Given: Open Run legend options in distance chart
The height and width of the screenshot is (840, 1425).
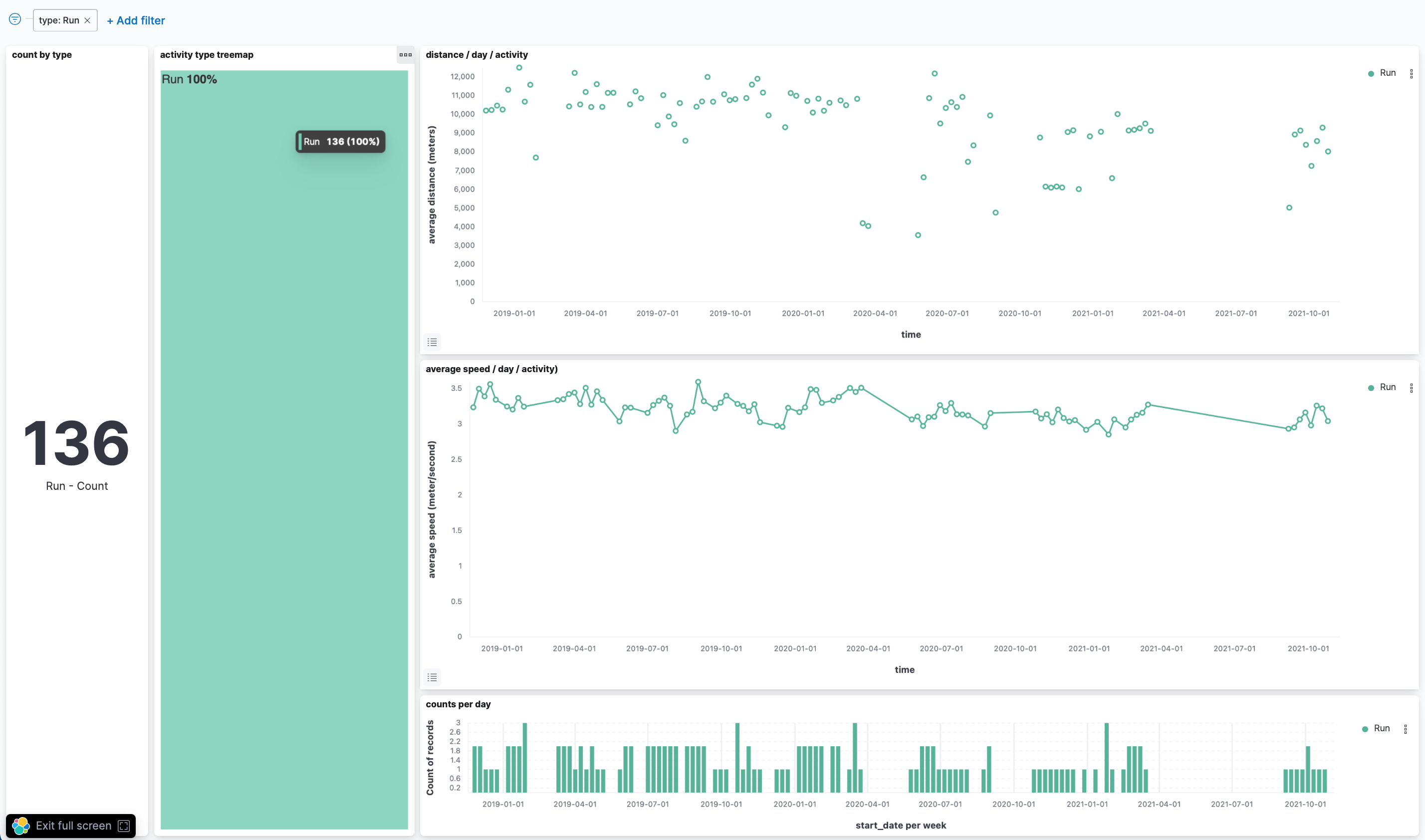Looking at the screenshot, I should (x=1411, y=74).
